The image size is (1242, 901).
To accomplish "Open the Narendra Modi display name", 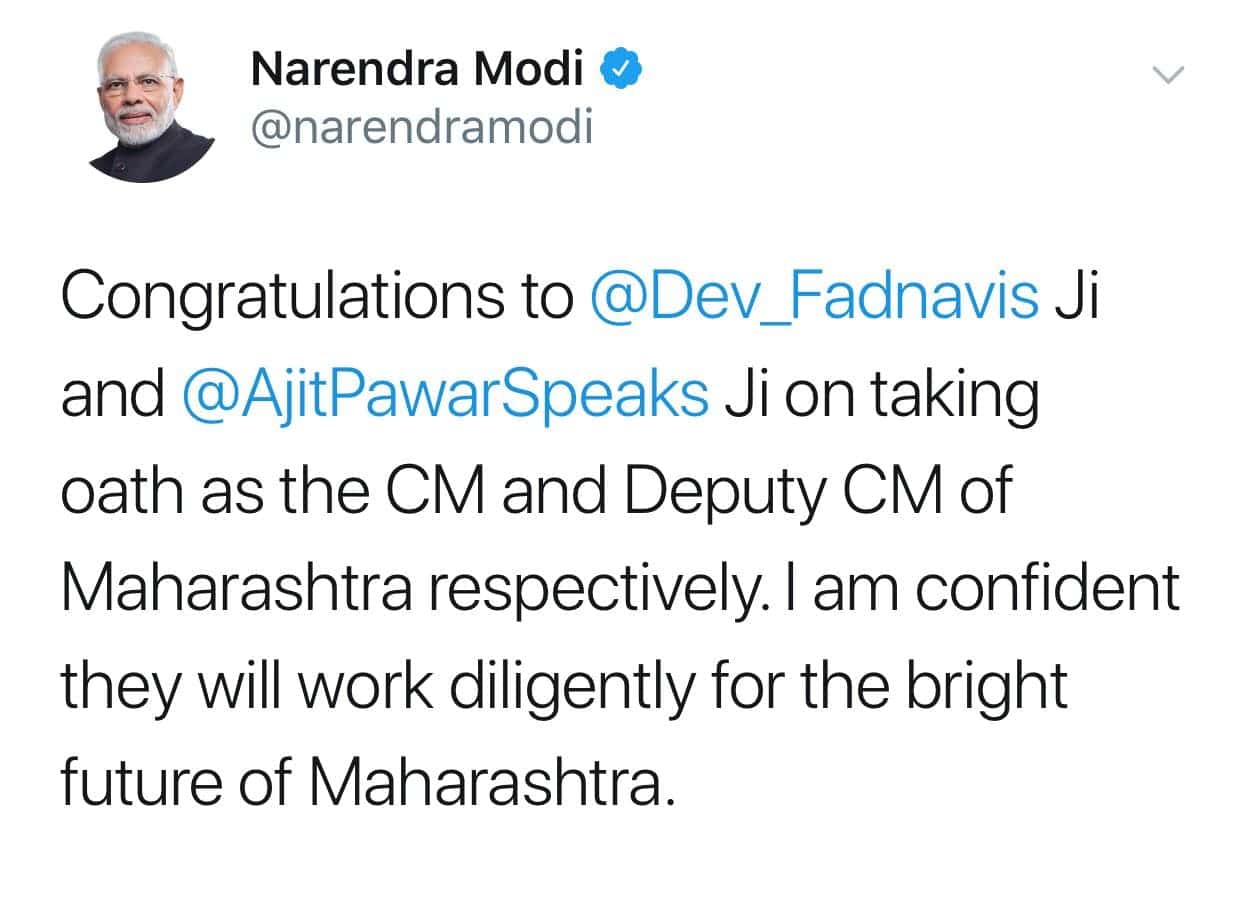I will (x=418, y=70).
